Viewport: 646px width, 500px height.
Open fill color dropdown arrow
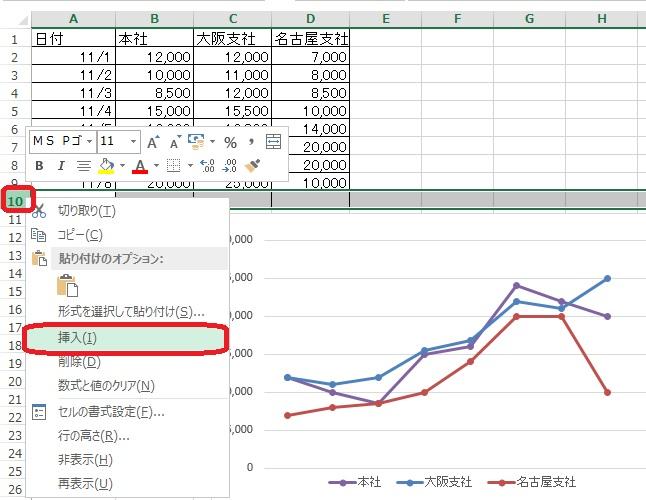pyautogui.click(x=122, y=166)
